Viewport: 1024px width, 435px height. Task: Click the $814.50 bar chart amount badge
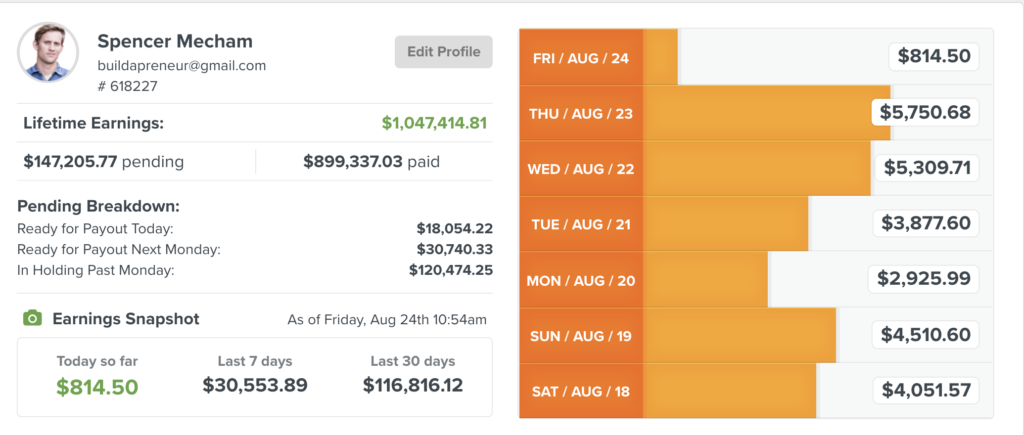(934, 57)
